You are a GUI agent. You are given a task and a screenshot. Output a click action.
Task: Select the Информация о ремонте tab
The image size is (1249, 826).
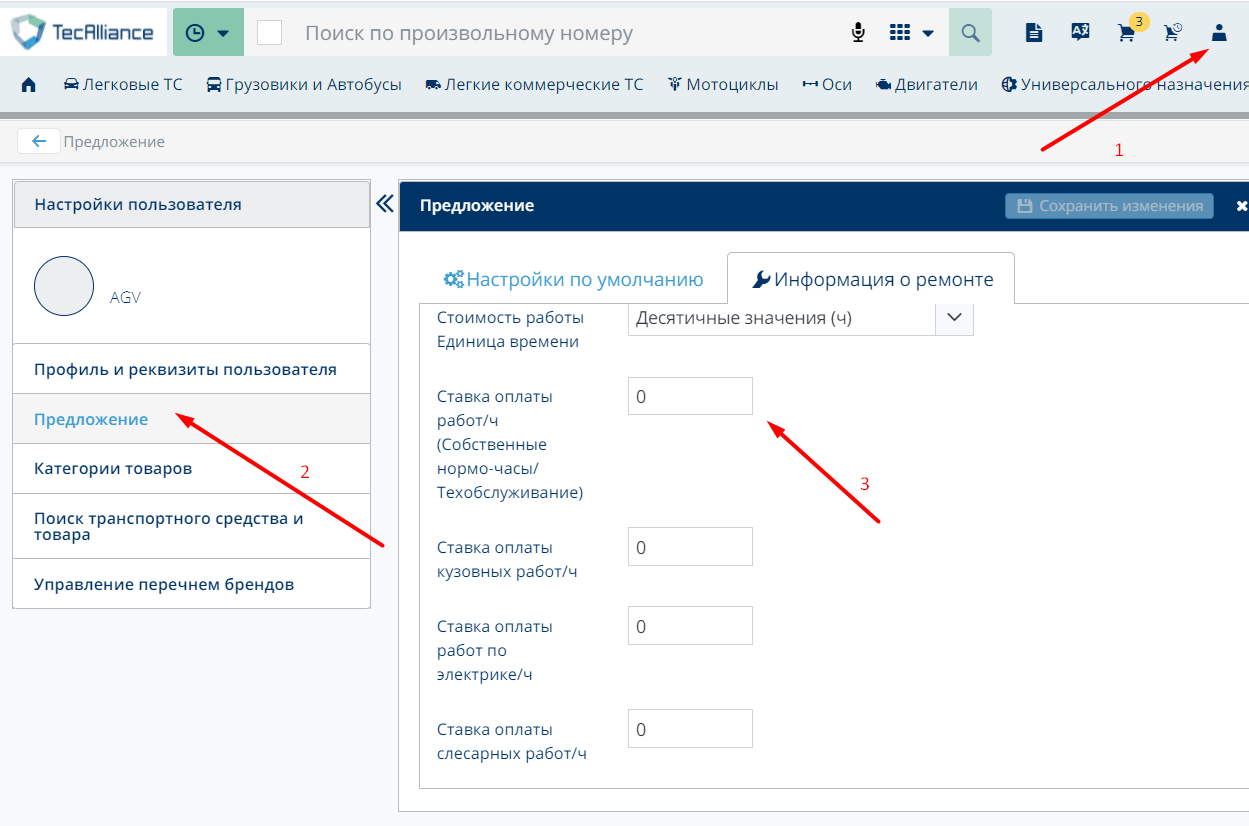(x=872, y=280)
